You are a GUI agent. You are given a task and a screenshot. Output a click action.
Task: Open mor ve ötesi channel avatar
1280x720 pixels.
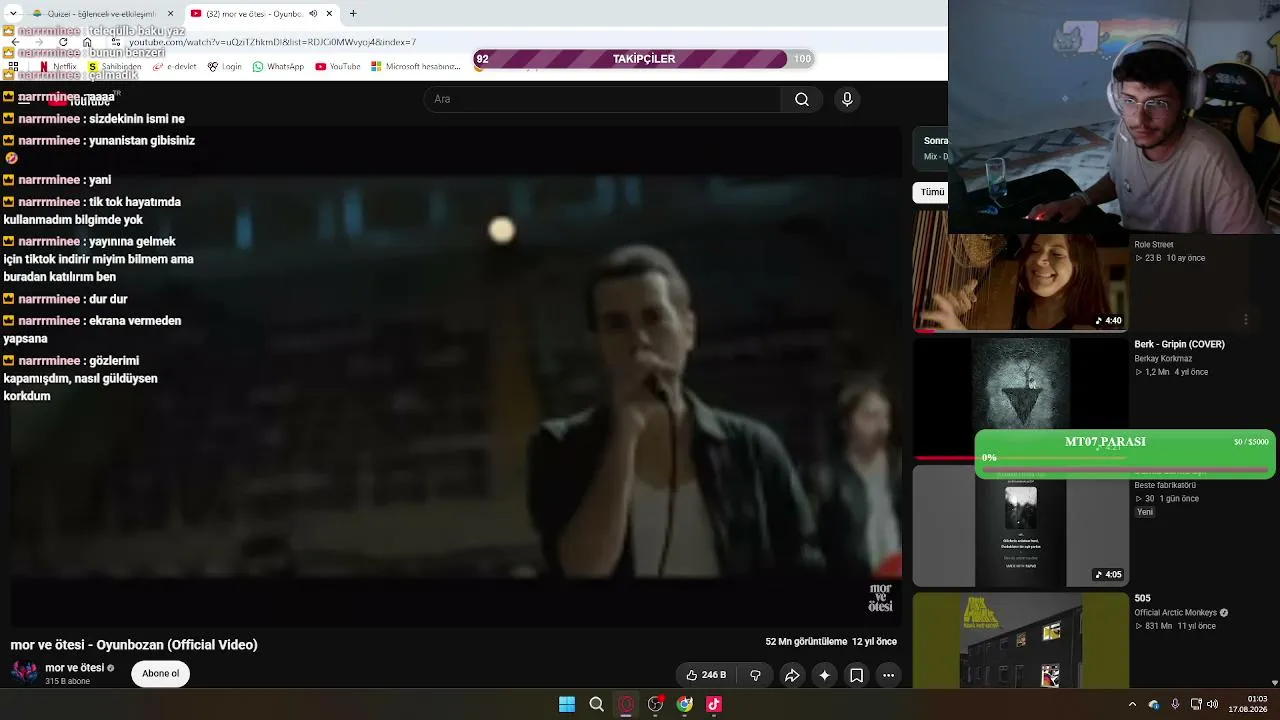click(x=24, y=673)
